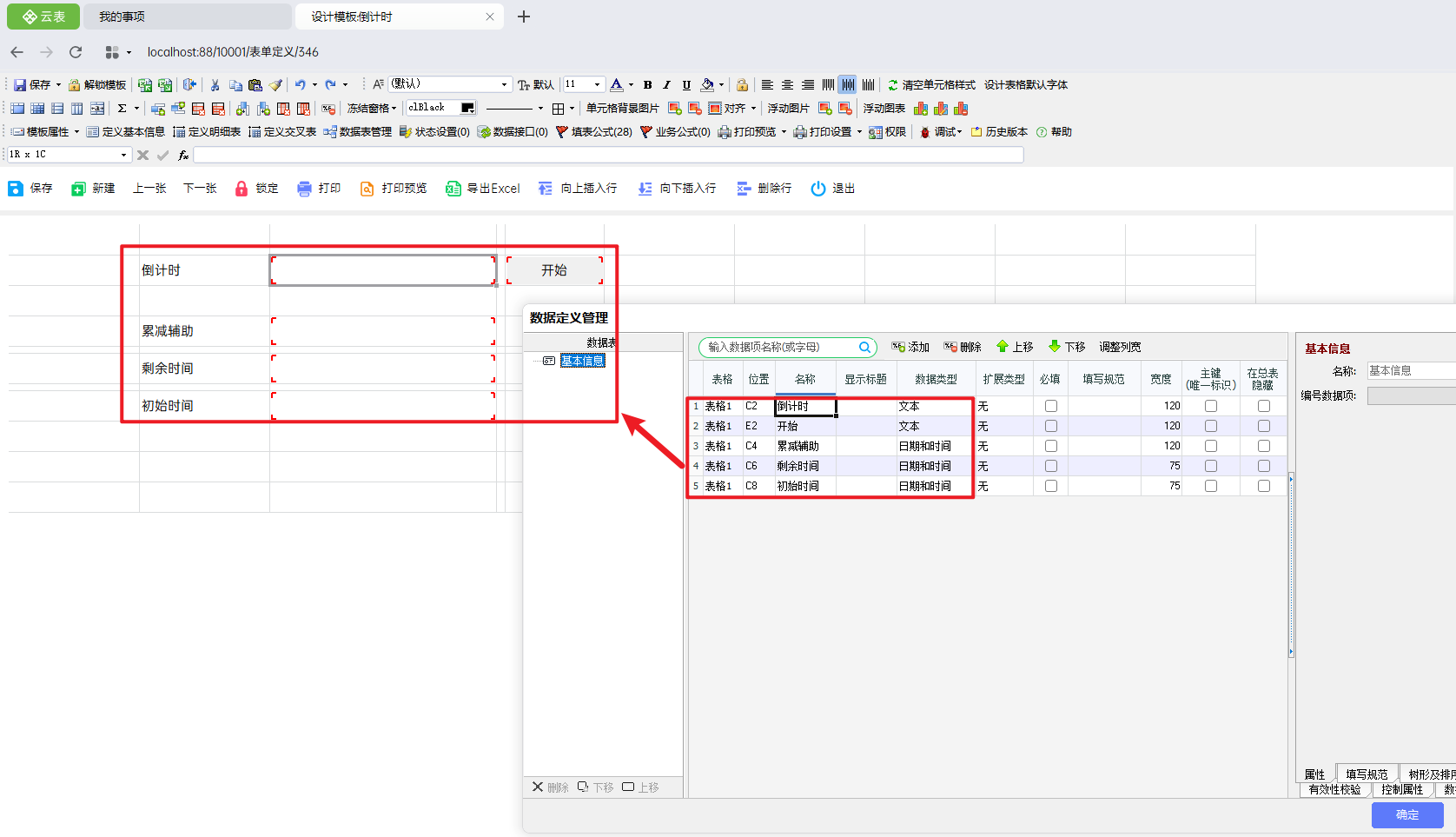This screenshot has width=1456, height=837.
Task: Click the 确定 confirm button
Action: click(x=1406, y=814)
